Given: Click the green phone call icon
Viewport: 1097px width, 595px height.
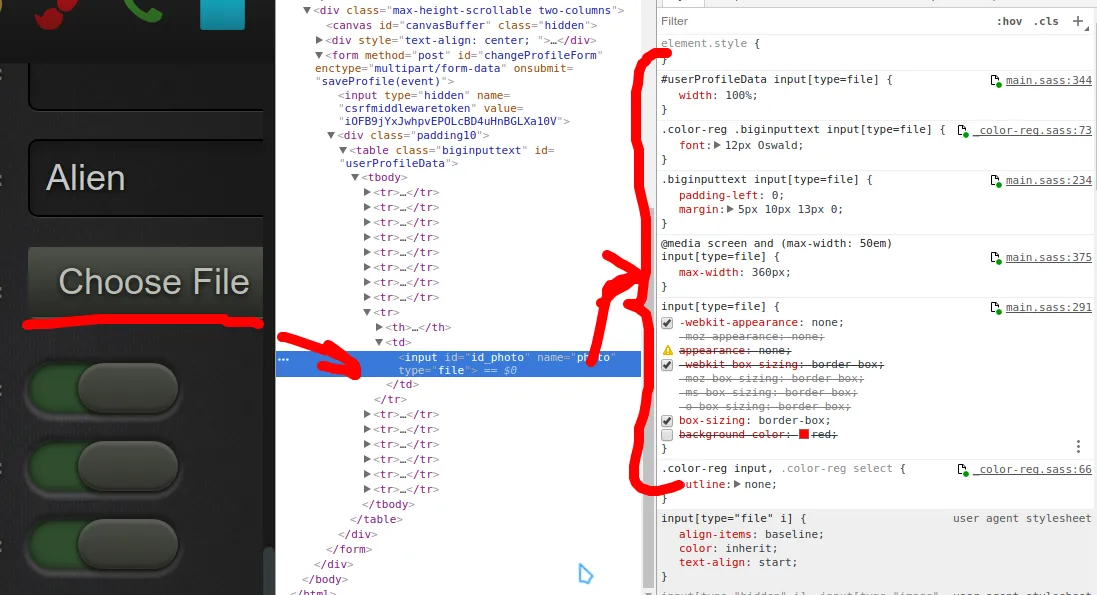Looking at the screenshot, I should tap(143, 10).
